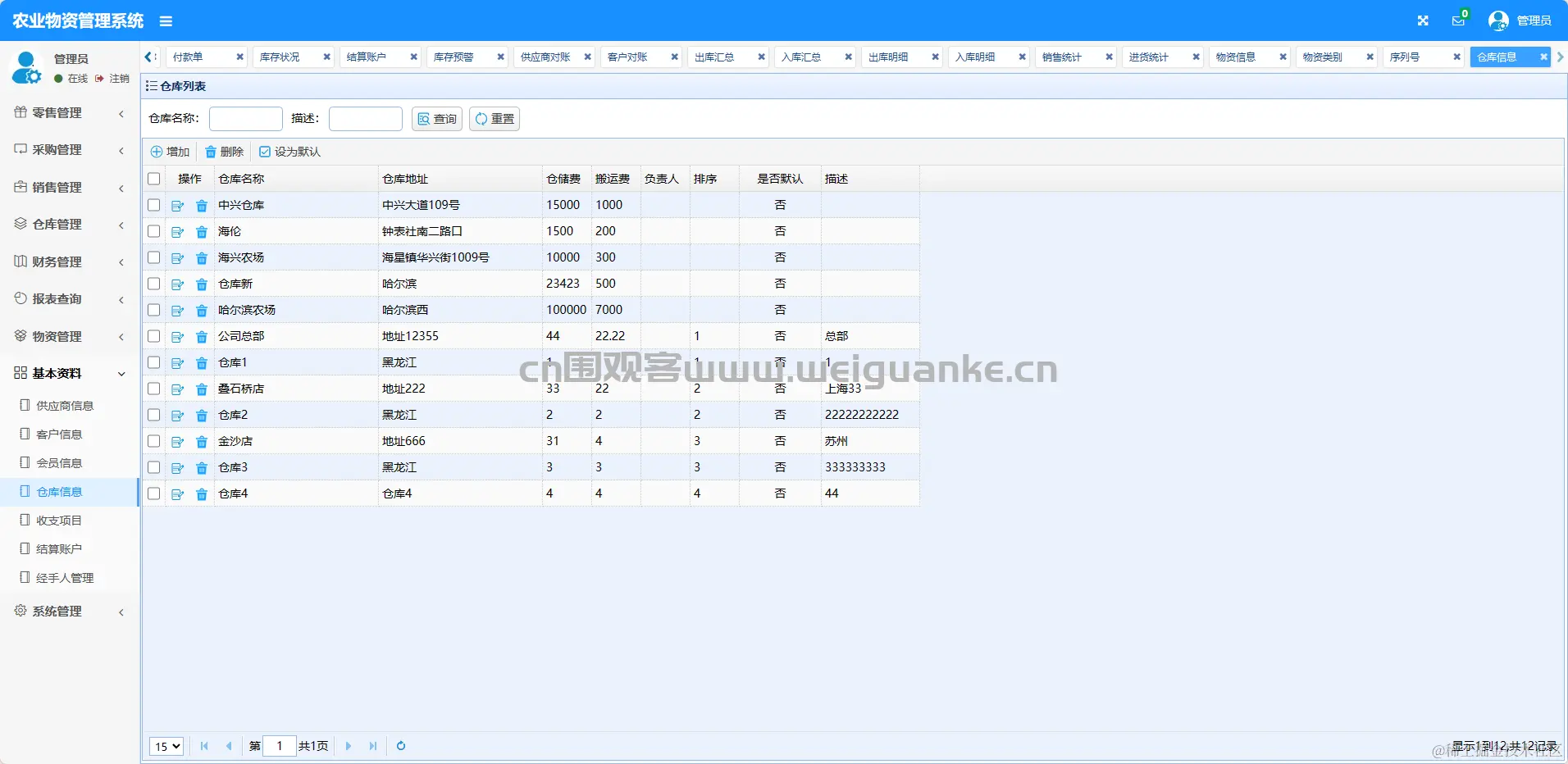Expand the 财务管理 sidebar menu

(70, 262)
